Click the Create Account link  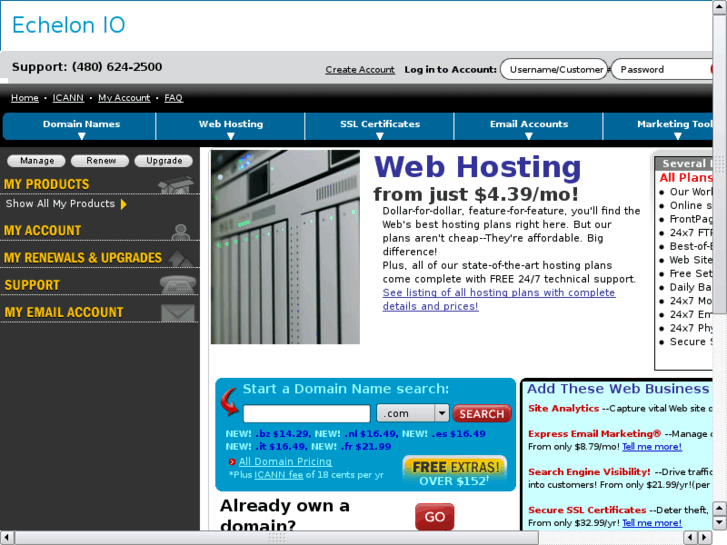[x=360, y=70]
